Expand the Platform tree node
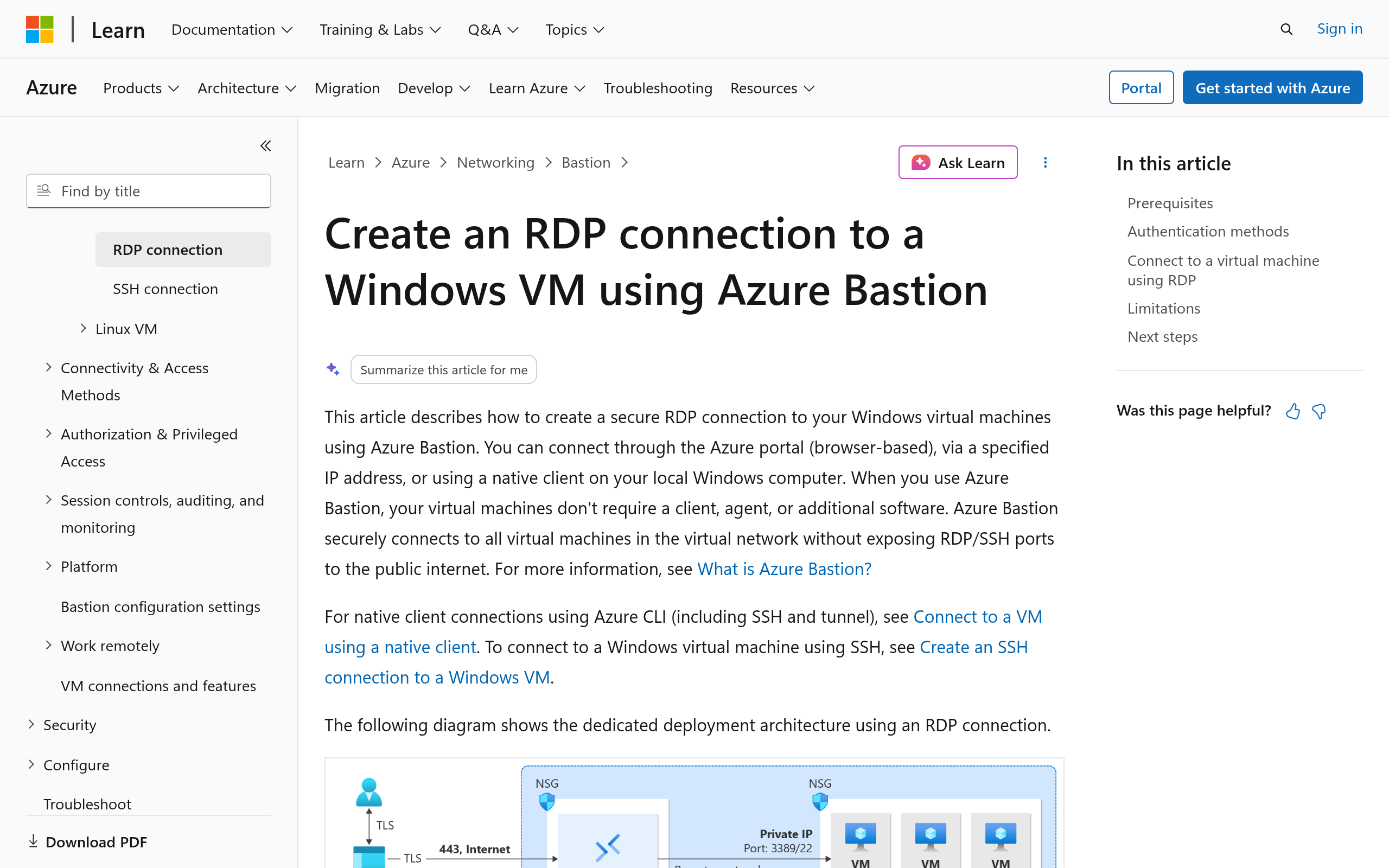This screenshot has height=868, width=1389. pyautogui.click(x=49, y=566)
